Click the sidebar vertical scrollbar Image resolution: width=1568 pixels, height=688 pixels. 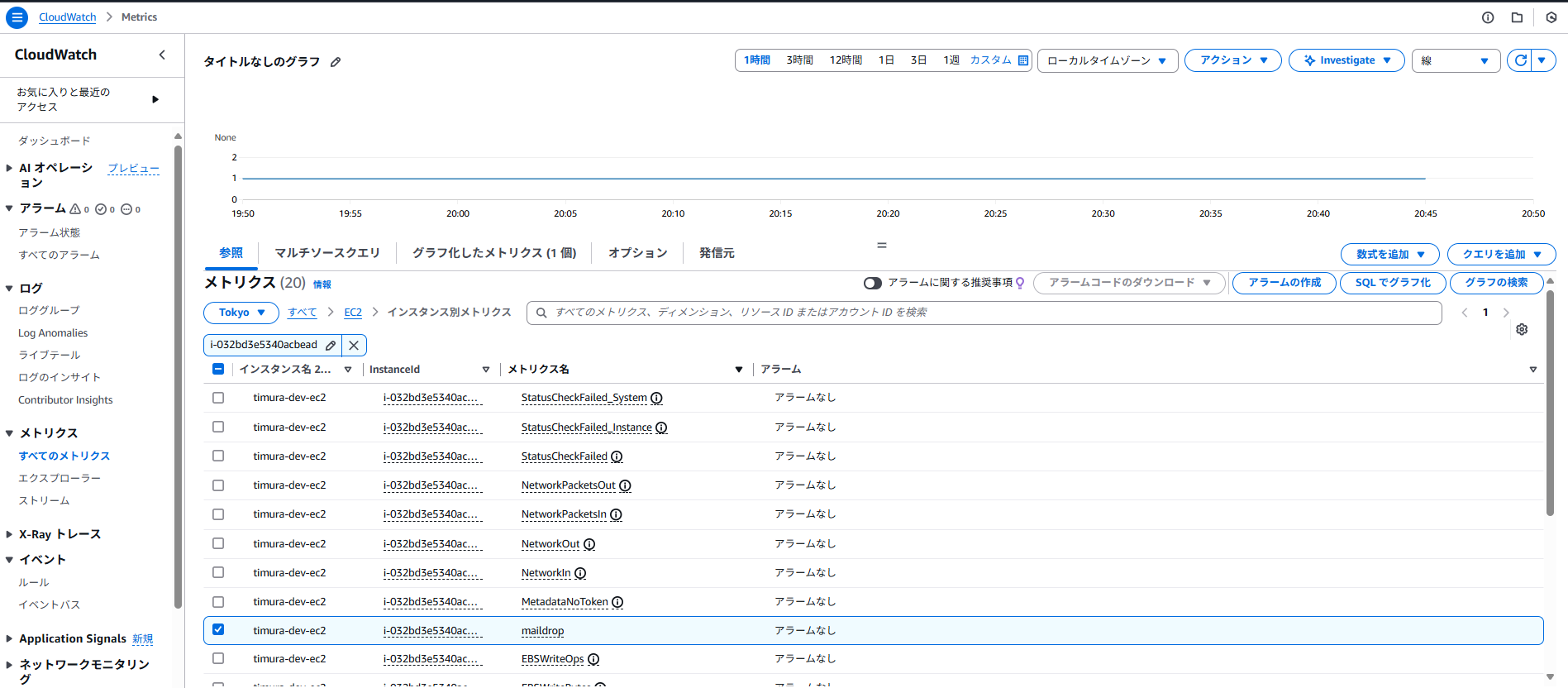(x=178, y=376)
